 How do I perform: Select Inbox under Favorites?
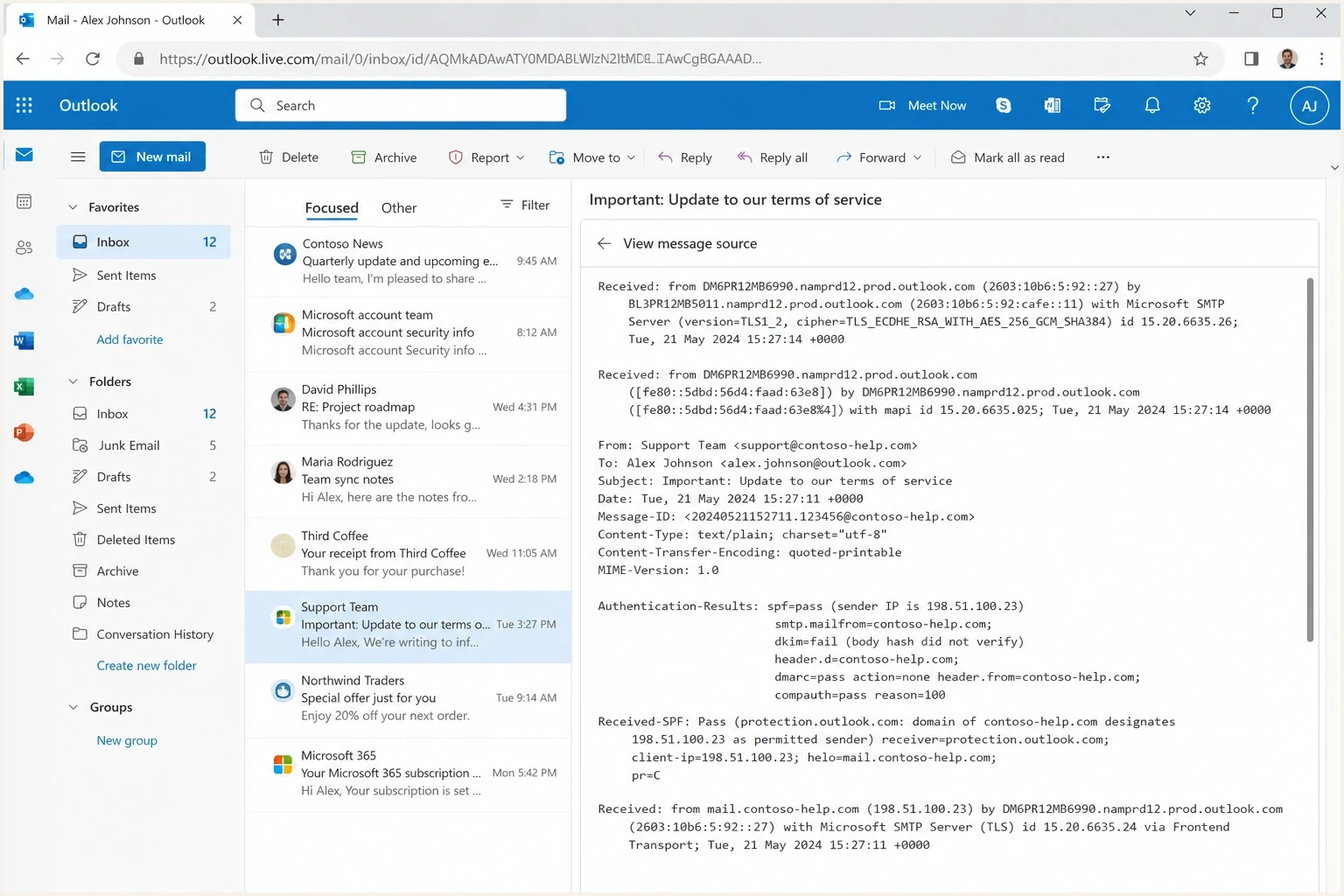pos(143,241)
